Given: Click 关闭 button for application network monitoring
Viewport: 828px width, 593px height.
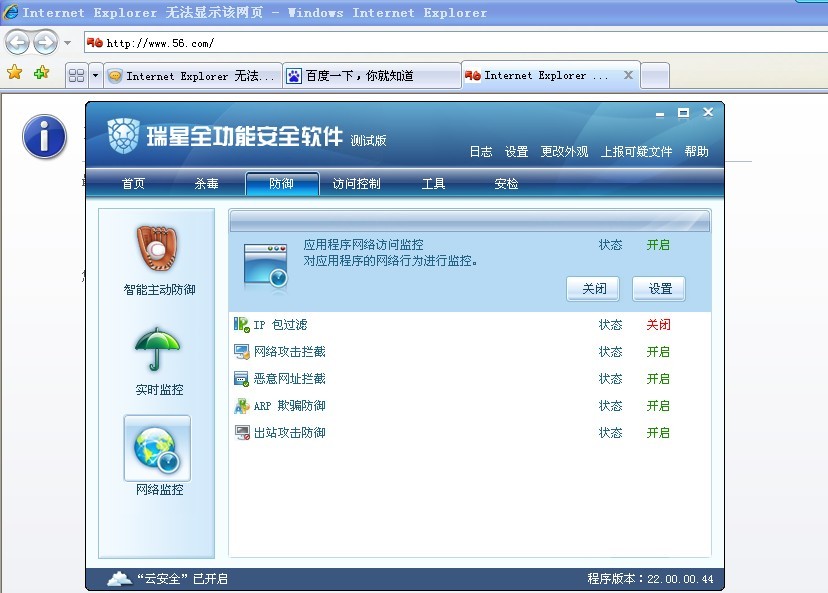Looking at the screenshot, I should tap(593, 289).
